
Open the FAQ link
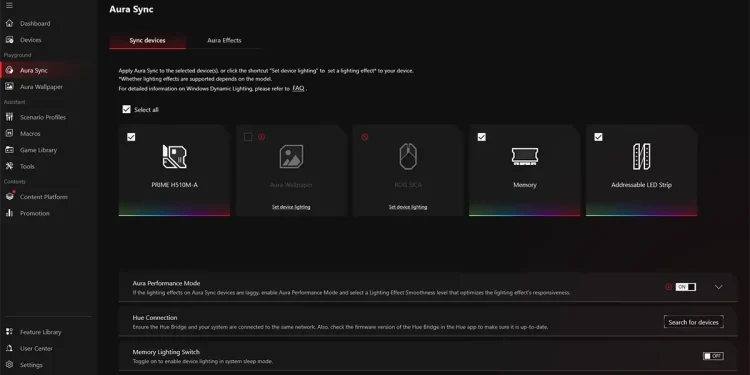click(298, 88)
